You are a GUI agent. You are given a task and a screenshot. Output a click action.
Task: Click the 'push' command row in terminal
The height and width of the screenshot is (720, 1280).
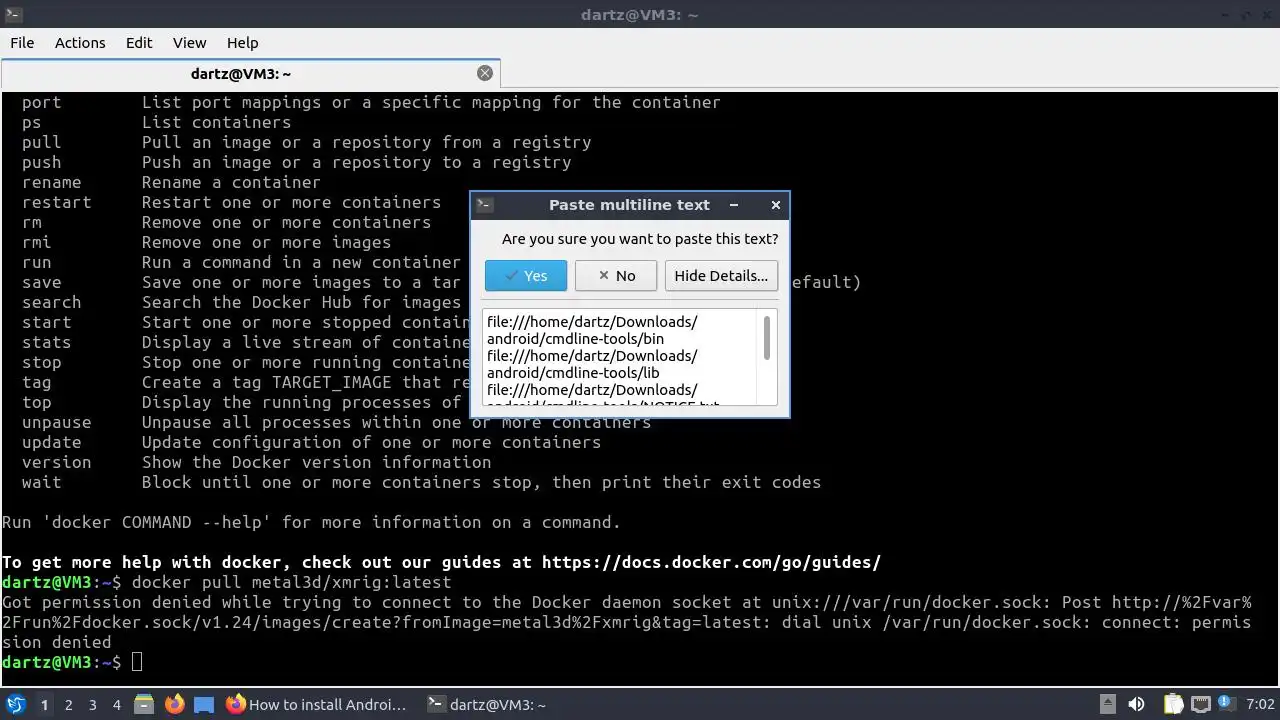pyautogui.click(x=296, y=162)
